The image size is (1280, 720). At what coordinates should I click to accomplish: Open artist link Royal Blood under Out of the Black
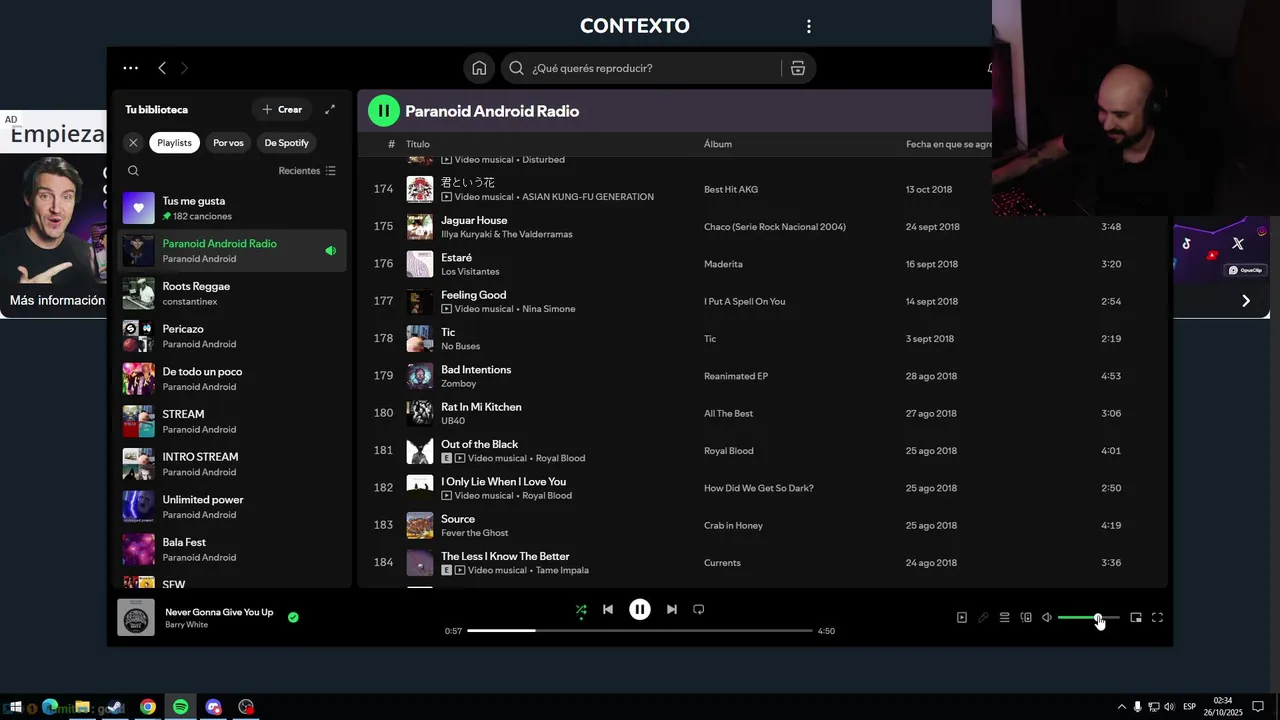tap(560, 458)
